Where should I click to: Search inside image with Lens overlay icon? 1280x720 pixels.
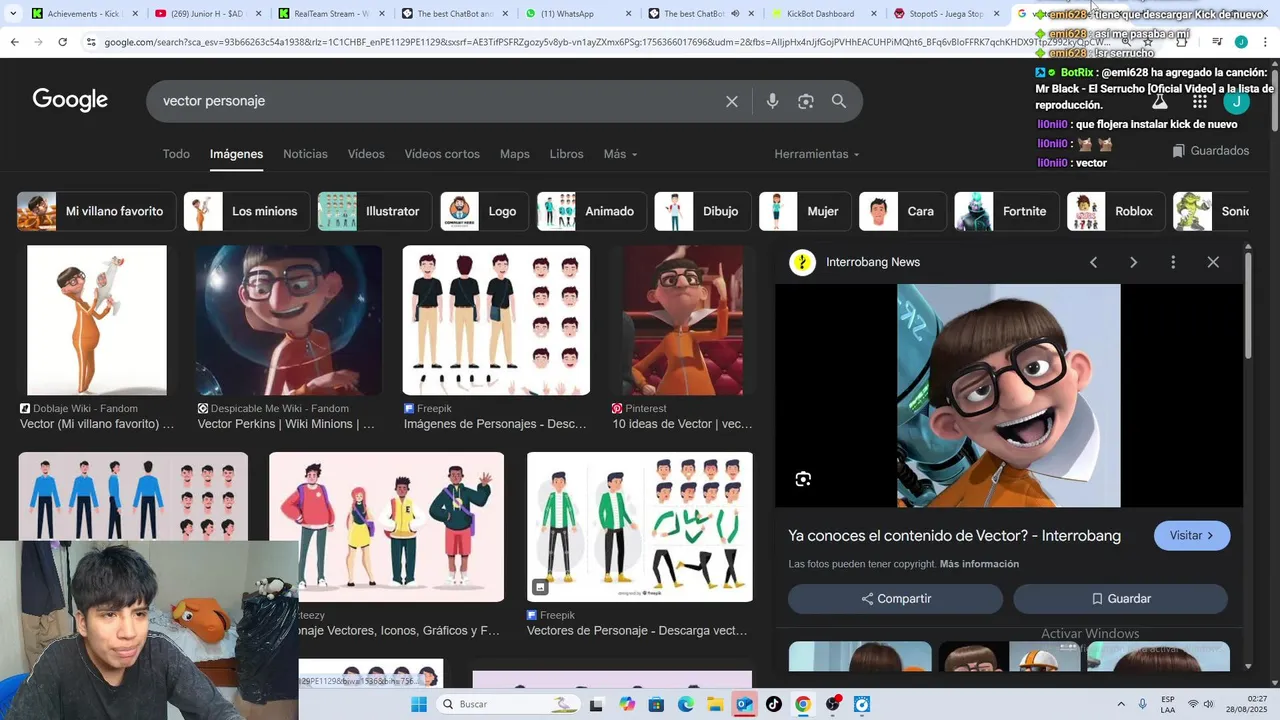click(803, 479)
